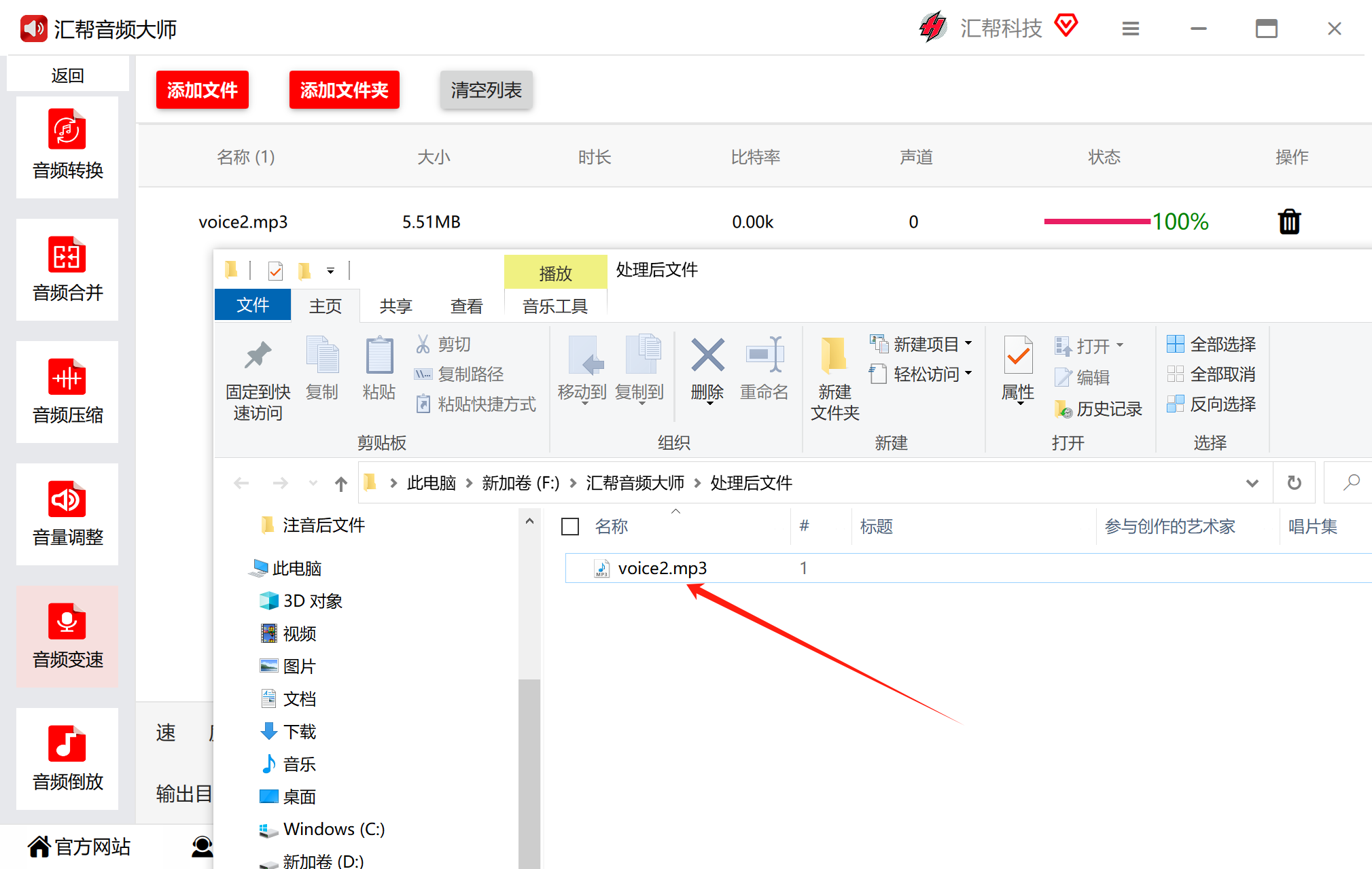Expand breadcrumb chevron after 此电脑
The width and height of the screenshot is (1372, 869).
(469, 483)
